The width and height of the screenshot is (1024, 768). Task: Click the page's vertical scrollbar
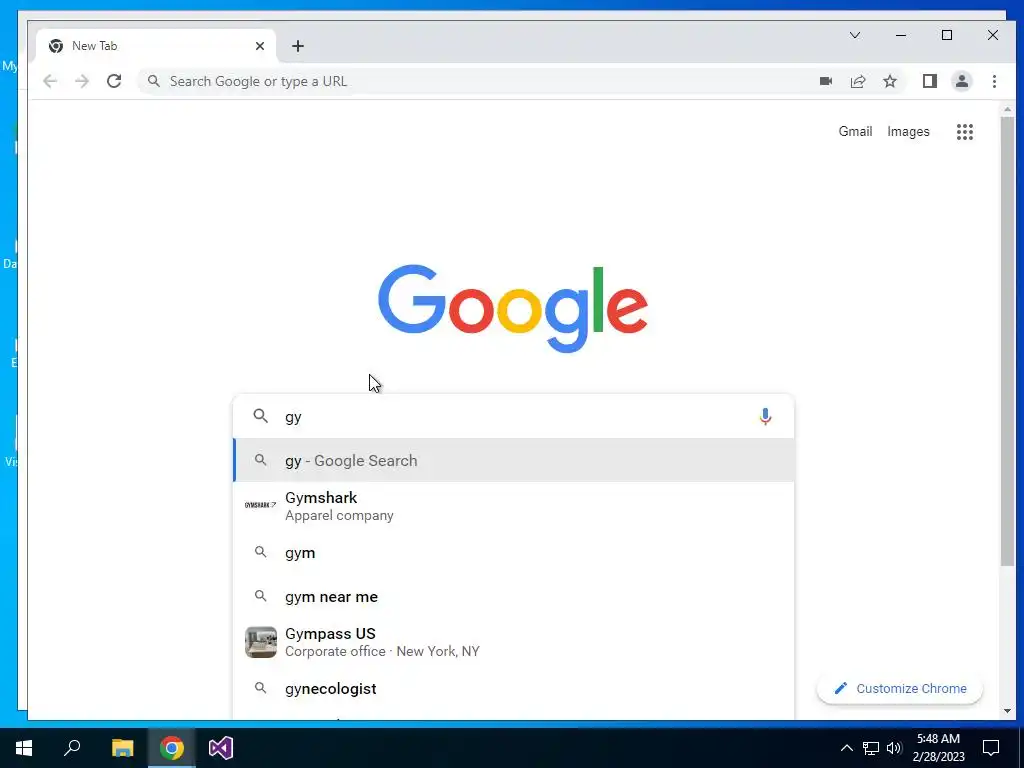1006,340
